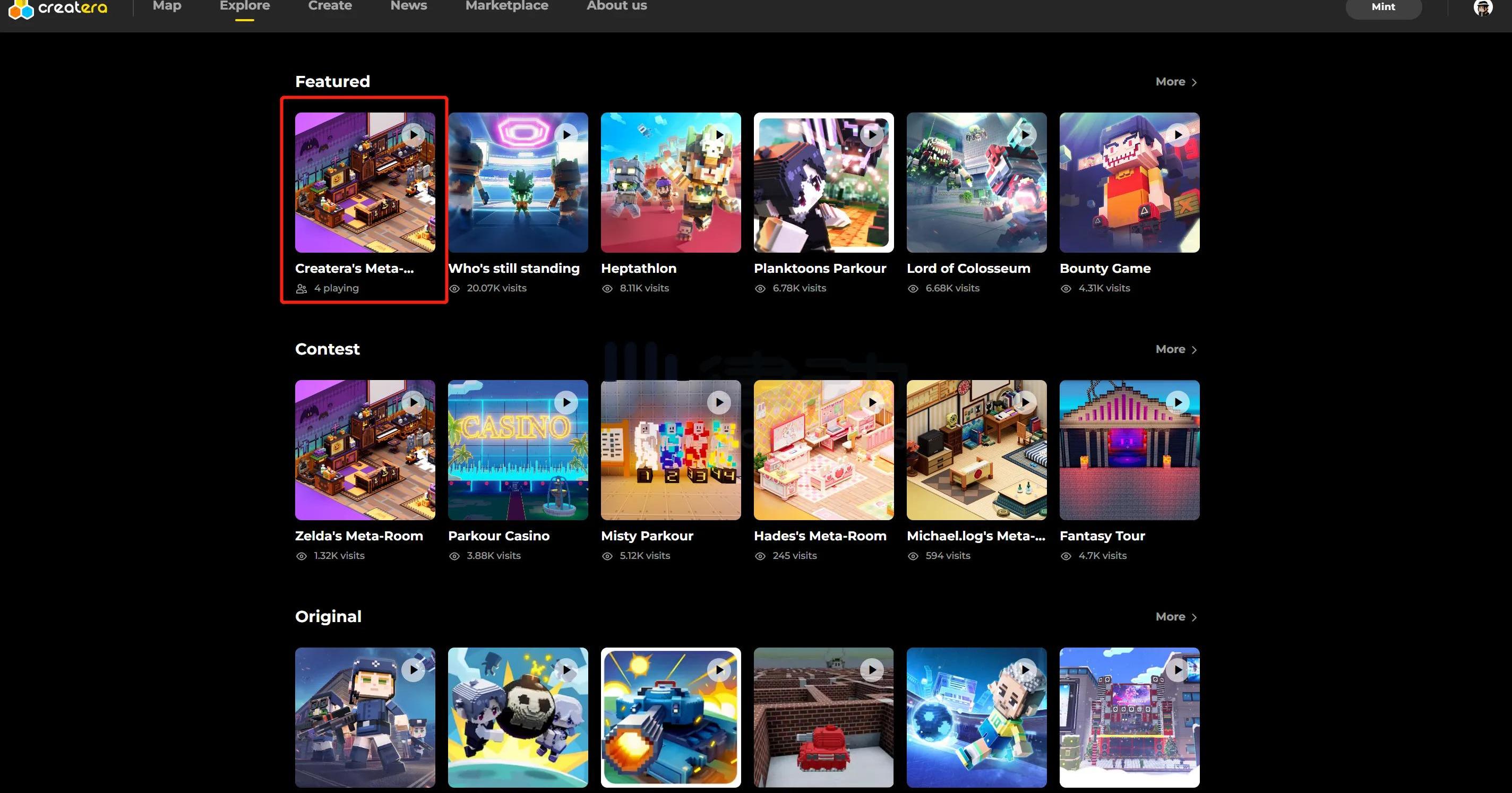The image size is (1512, 793).
Task: Play preview on Who's still standing
Action: pyautogui.click(x=566, y=135)
